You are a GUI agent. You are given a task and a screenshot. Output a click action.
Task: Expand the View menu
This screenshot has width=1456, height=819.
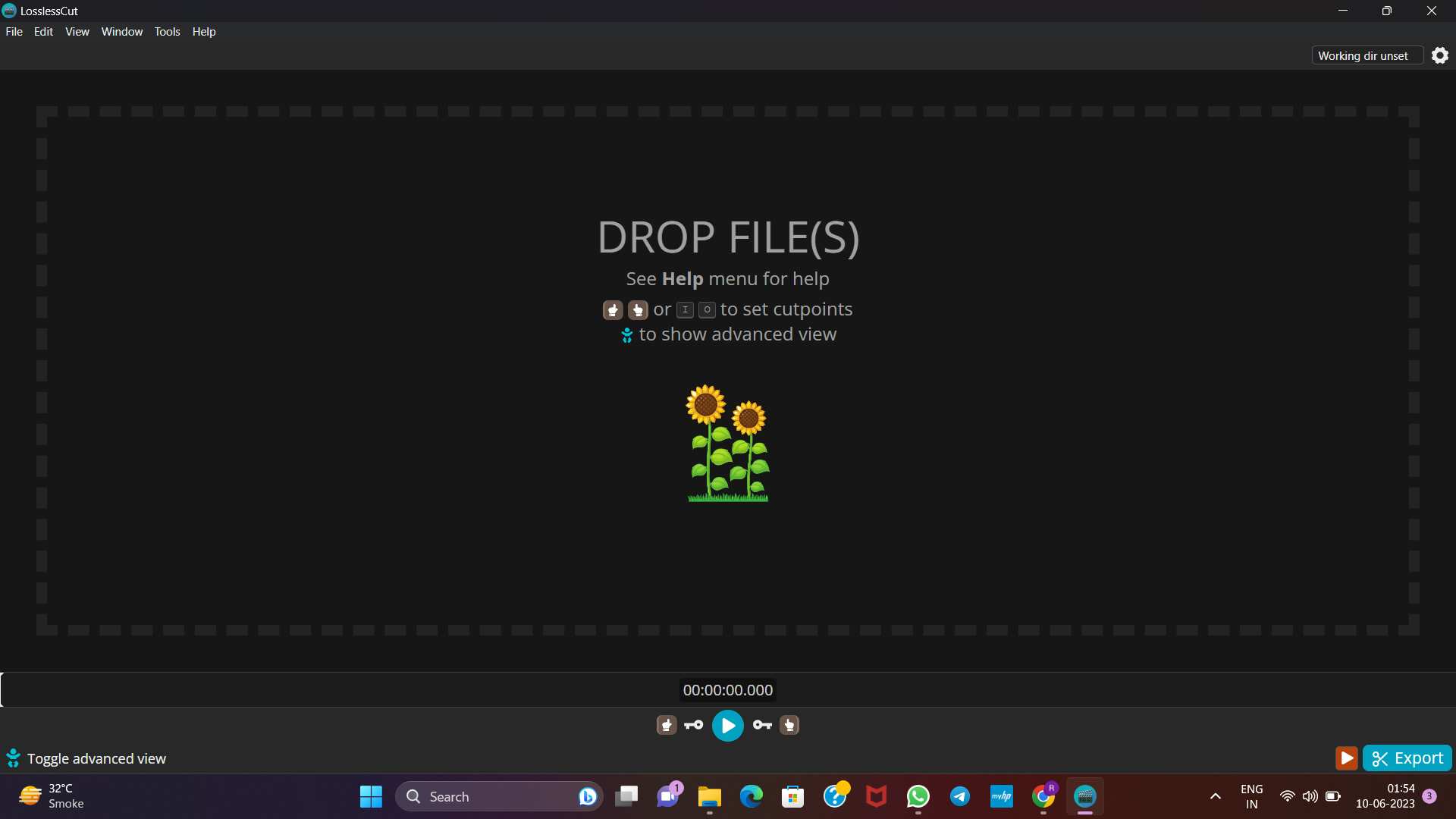click(x=77, y=31)
